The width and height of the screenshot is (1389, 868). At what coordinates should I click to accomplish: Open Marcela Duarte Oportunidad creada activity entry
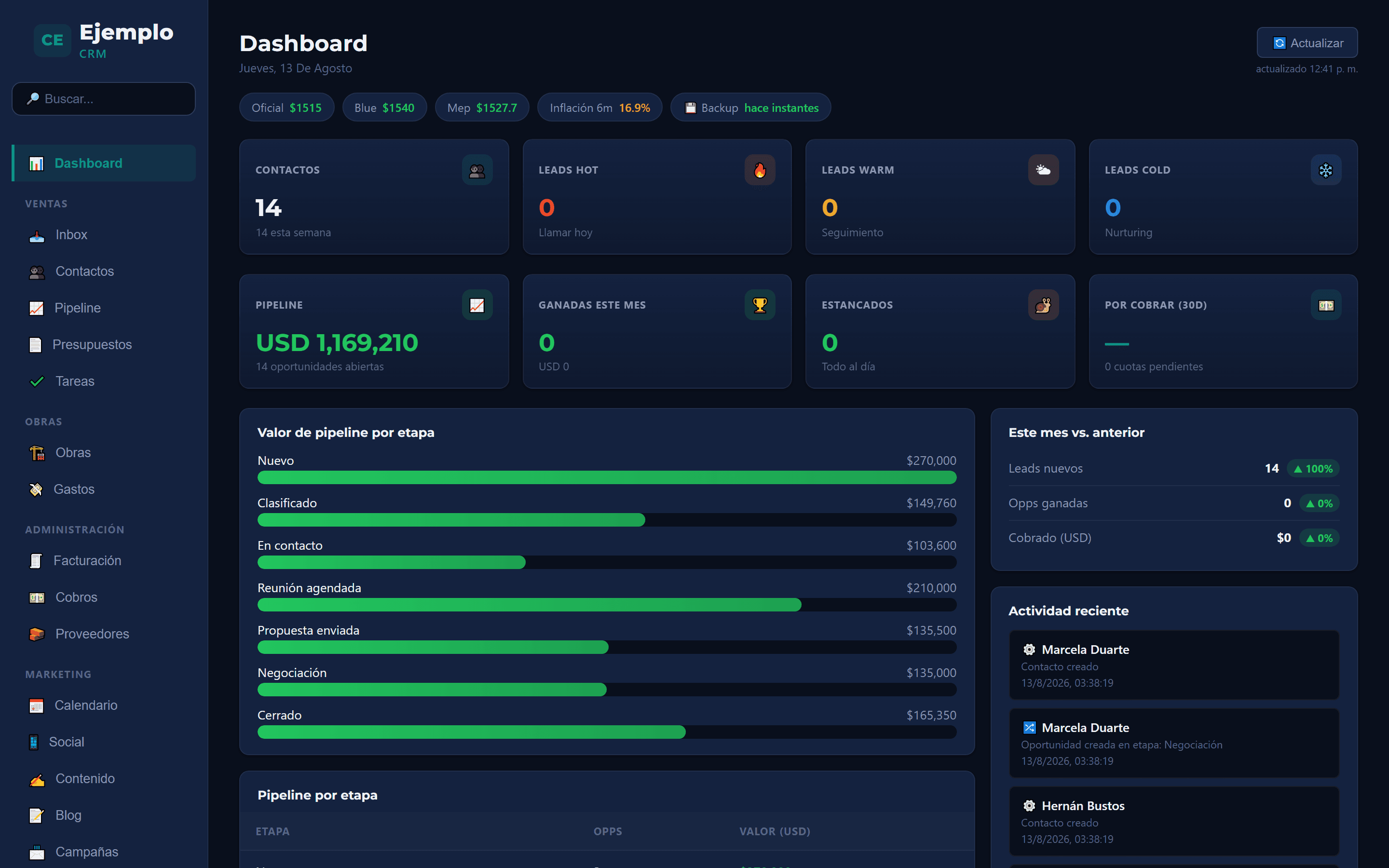(x=1174, y=744)
